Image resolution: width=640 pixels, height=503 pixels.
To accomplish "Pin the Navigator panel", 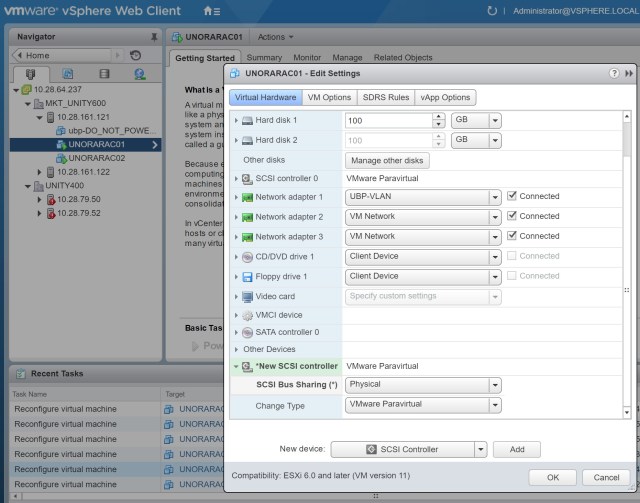I will 153,36.
